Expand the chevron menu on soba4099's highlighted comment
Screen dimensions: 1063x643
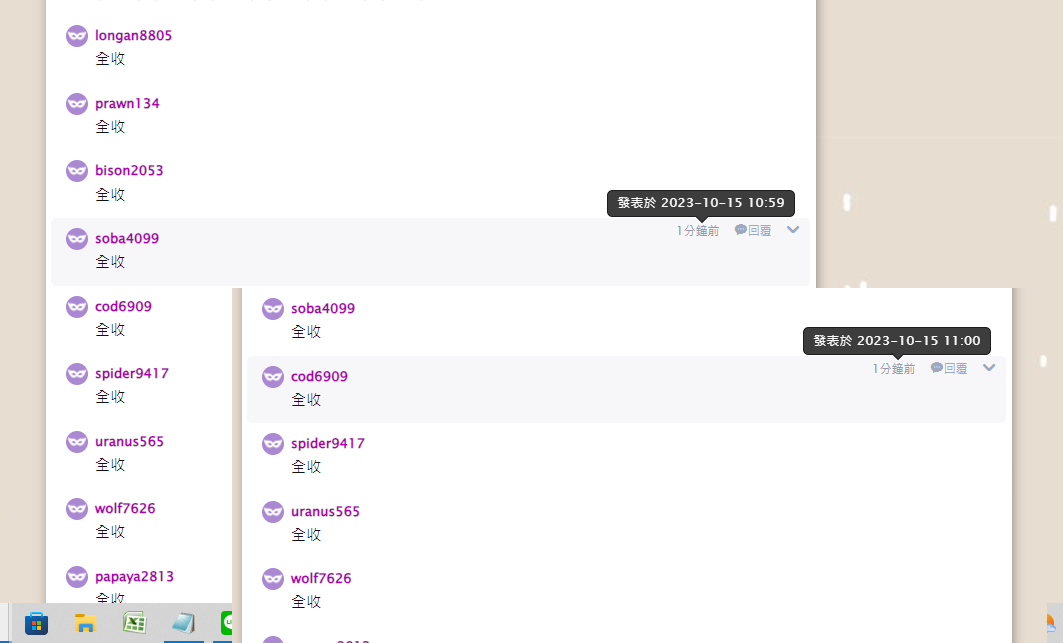(x=793, y=230)
